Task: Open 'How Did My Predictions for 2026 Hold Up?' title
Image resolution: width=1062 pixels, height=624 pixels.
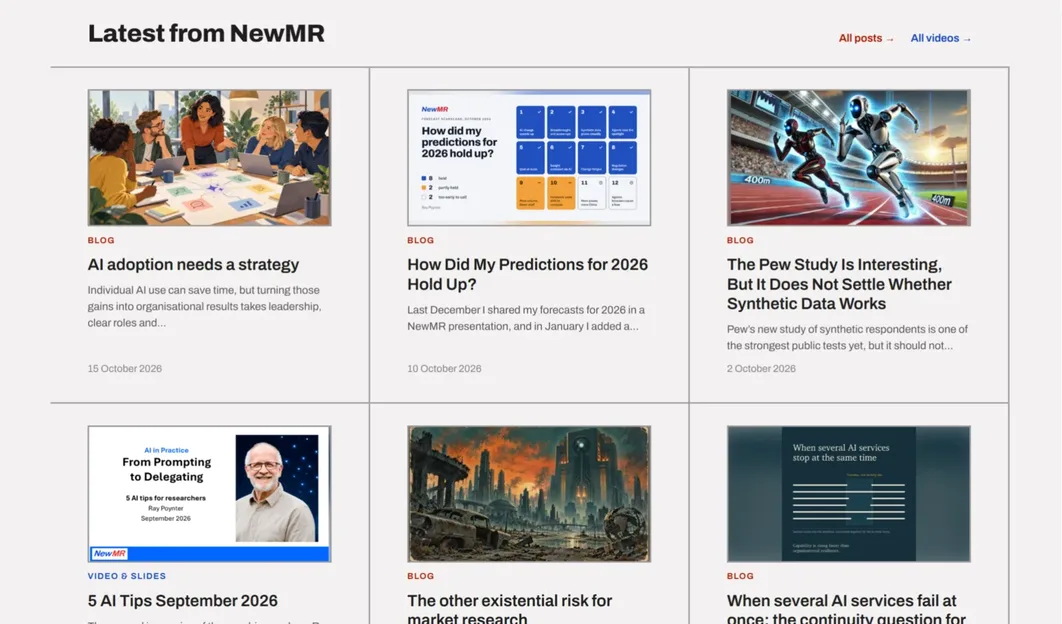Action: coord(528,274)
